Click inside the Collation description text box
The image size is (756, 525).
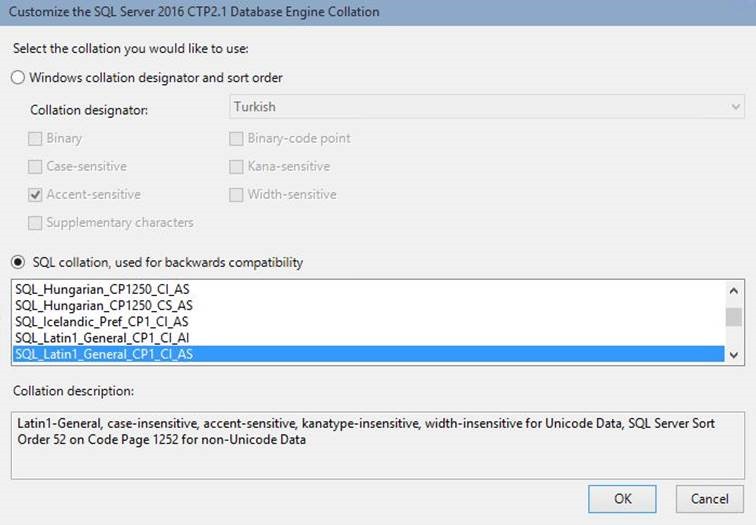click(x=378, y=445)
